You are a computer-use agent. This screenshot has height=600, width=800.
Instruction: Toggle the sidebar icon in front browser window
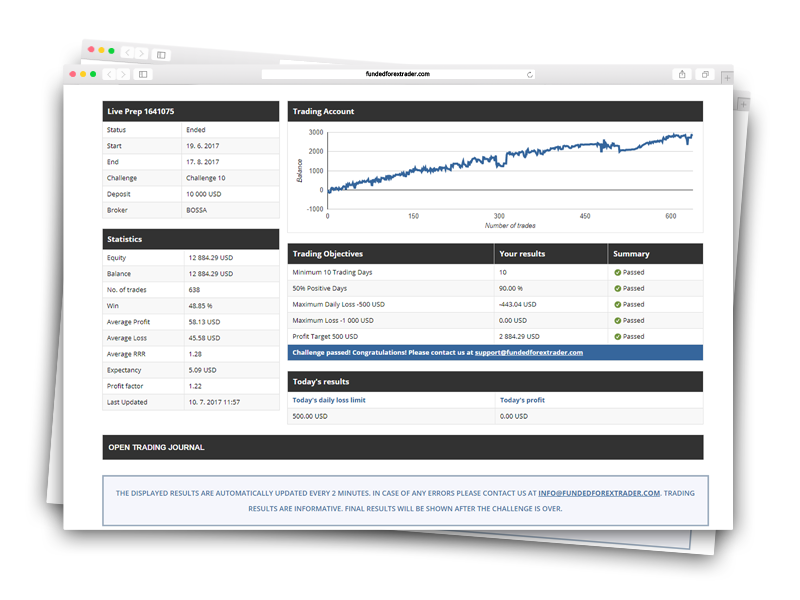pos(143,74)
